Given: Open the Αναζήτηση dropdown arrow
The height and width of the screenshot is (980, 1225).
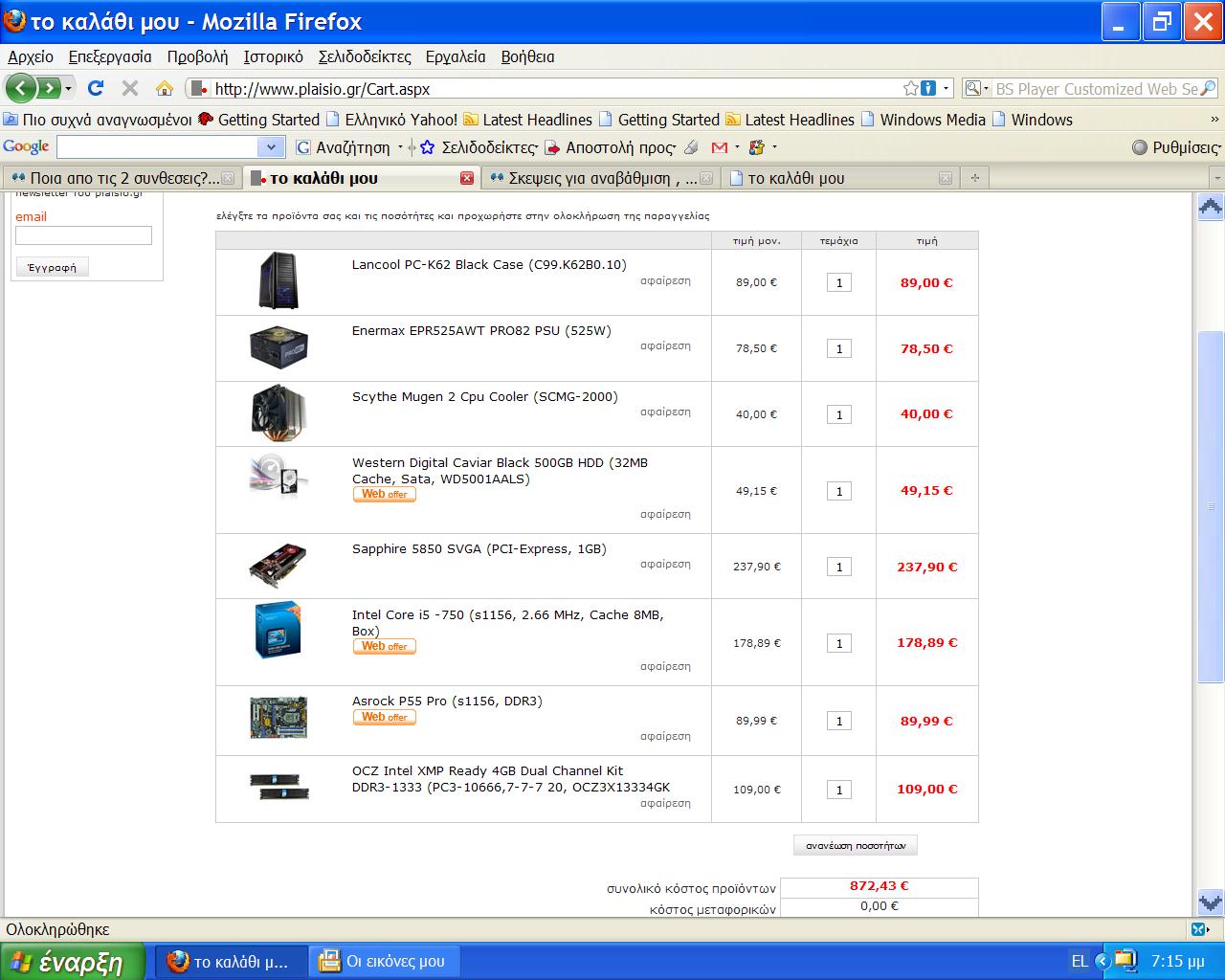Looking at the screenshot, I should point(400,147).
